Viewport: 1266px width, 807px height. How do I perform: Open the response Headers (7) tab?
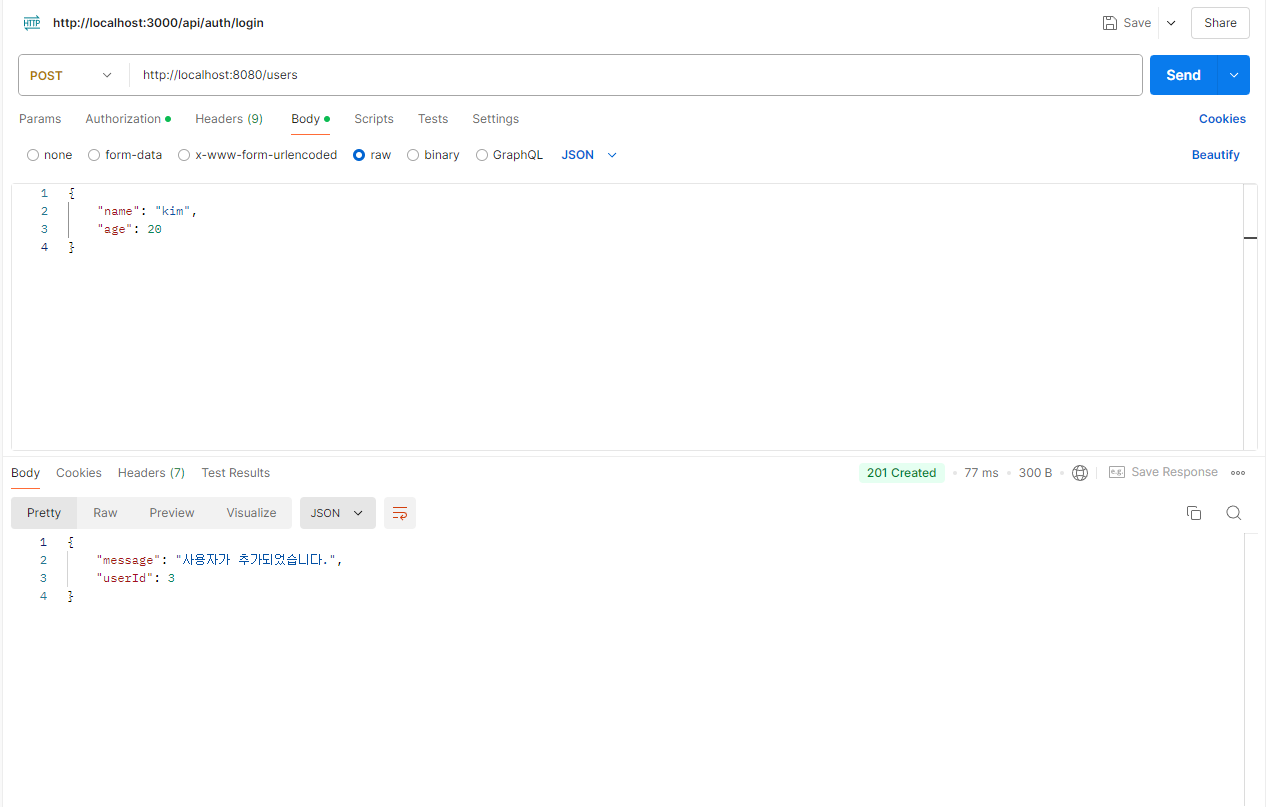pyautogui.click(x=151, y=473)
